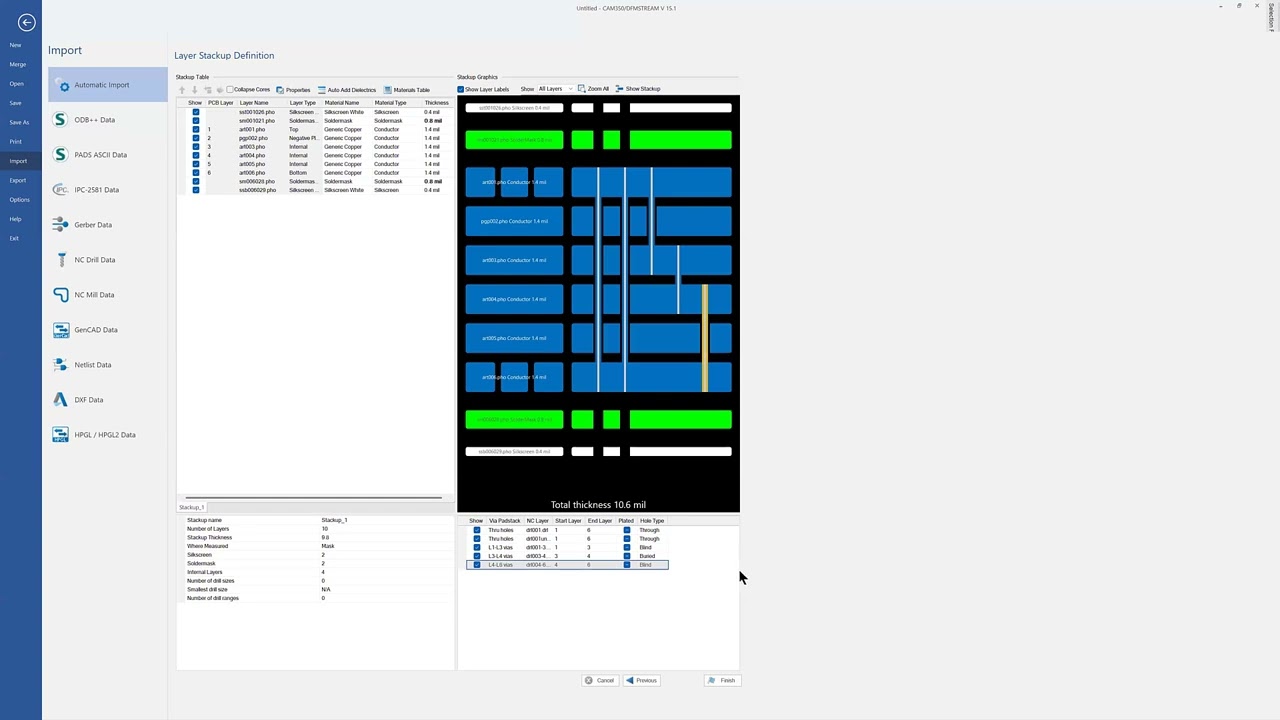1280x720 pixels.
Task: Toggle the Collapse Cores checkbox
Action: click(x=230, y=90)
